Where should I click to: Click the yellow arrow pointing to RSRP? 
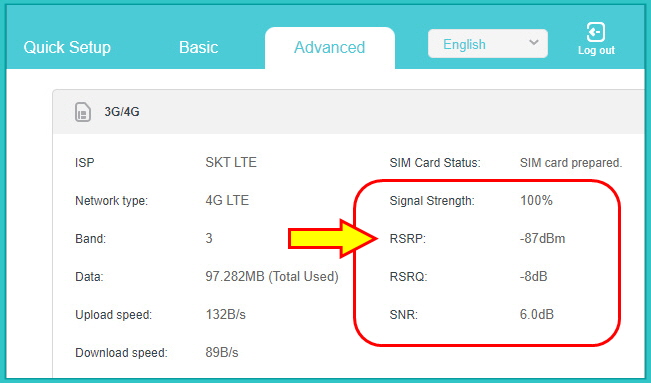pyautogui.click(x=333, y=238)
